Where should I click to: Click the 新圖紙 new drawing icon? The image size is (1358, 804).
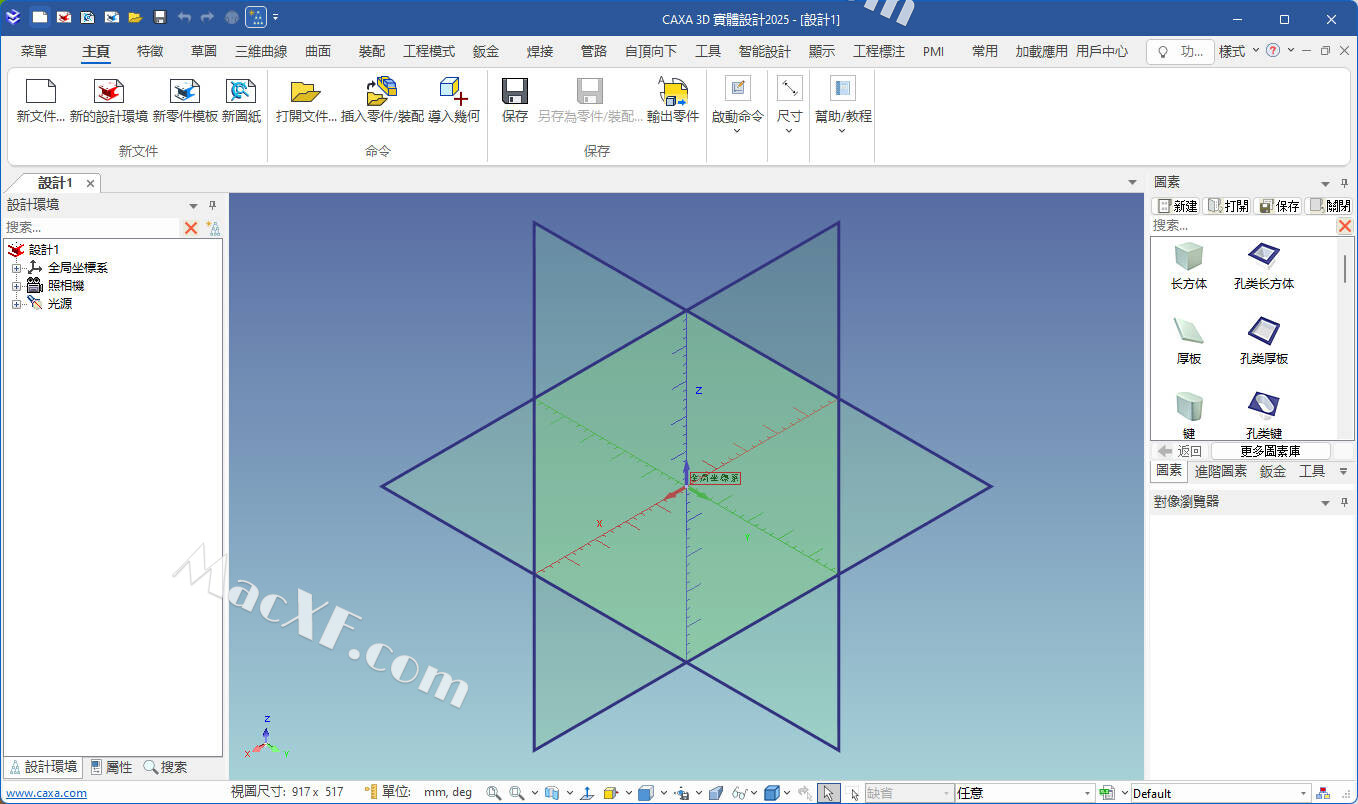(x=241, y=92)
